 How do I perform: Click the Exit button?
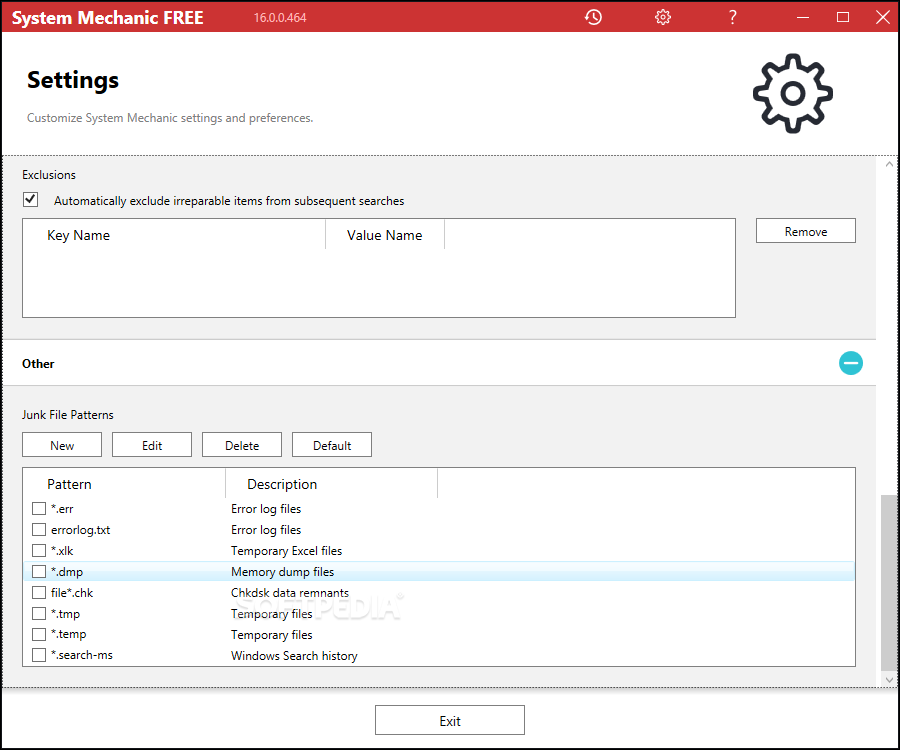(450, 720)
